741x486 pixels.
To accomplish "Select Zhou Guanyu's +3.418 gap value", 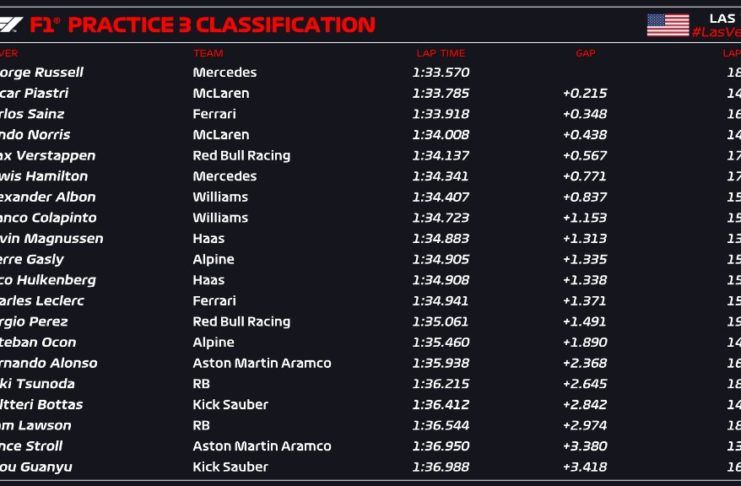I will [x=585, y=466].
